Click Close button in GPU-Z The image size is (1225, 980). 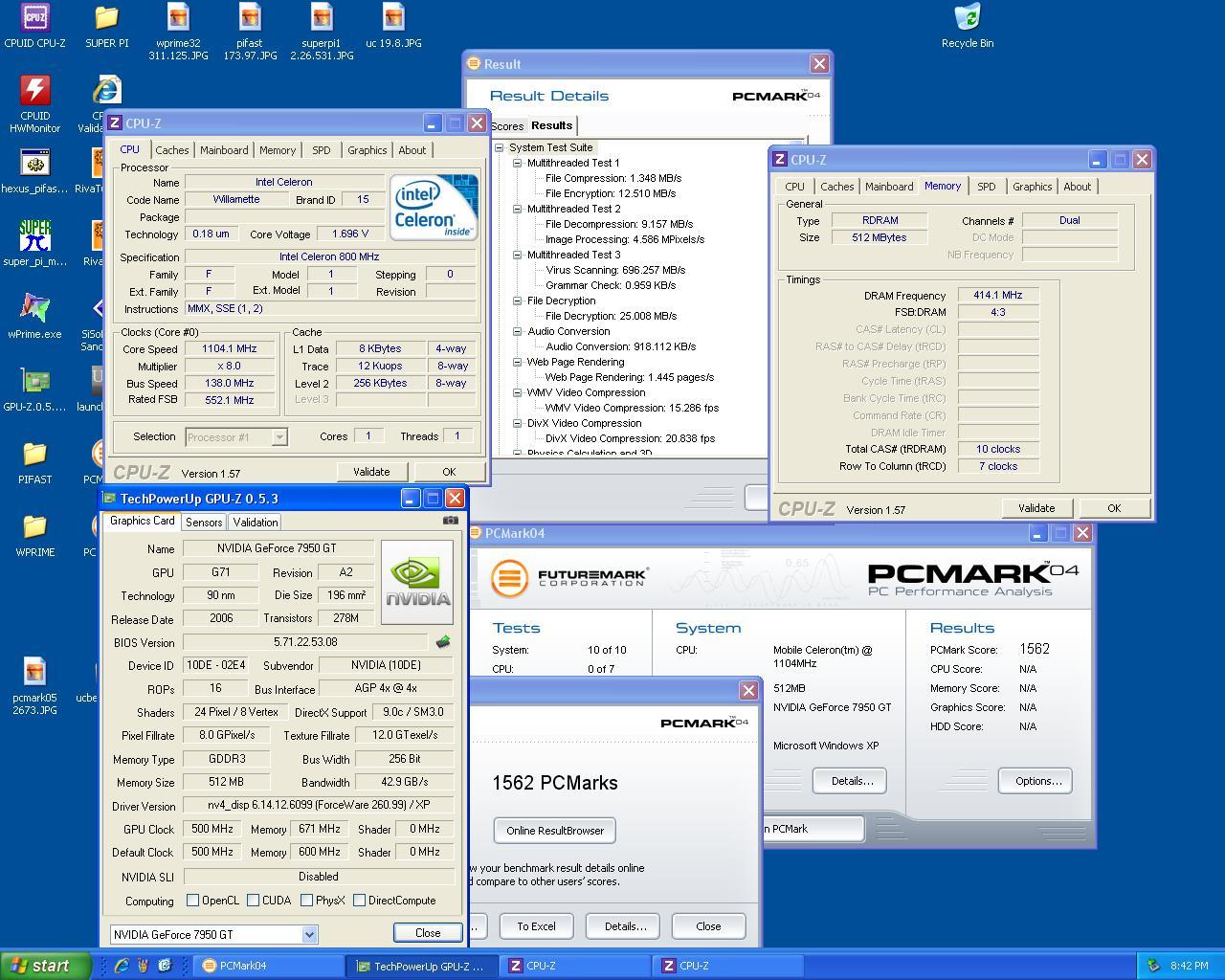click(x=428, y=933)
